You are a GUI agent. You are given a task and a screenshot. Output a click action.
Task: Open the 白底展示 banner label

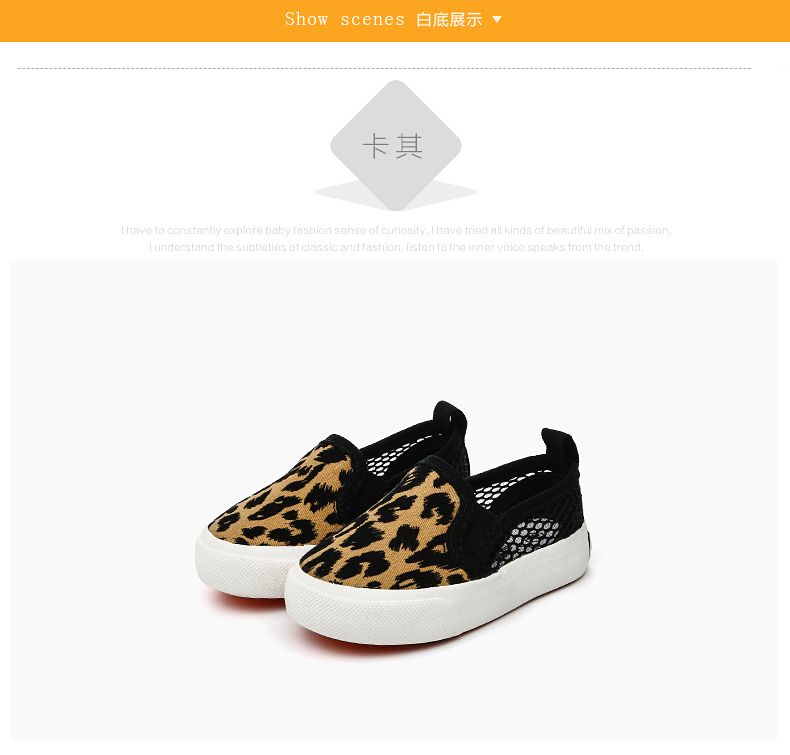click(449, 20)
